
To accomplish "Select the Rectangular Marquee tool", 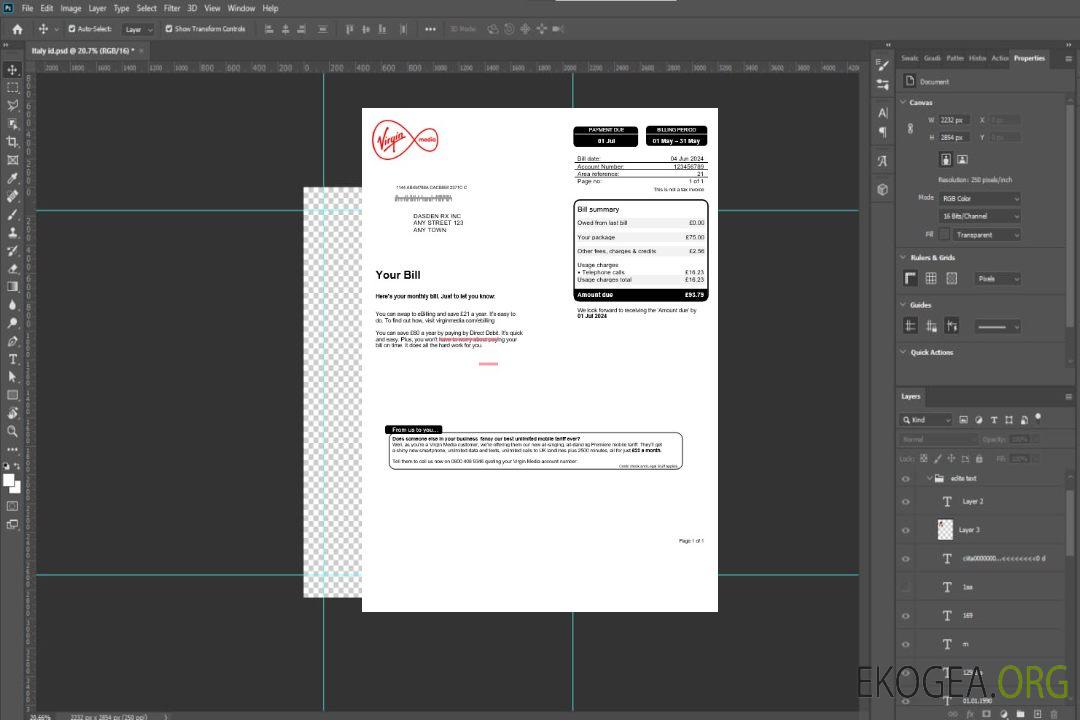I will tap(12, 88).
